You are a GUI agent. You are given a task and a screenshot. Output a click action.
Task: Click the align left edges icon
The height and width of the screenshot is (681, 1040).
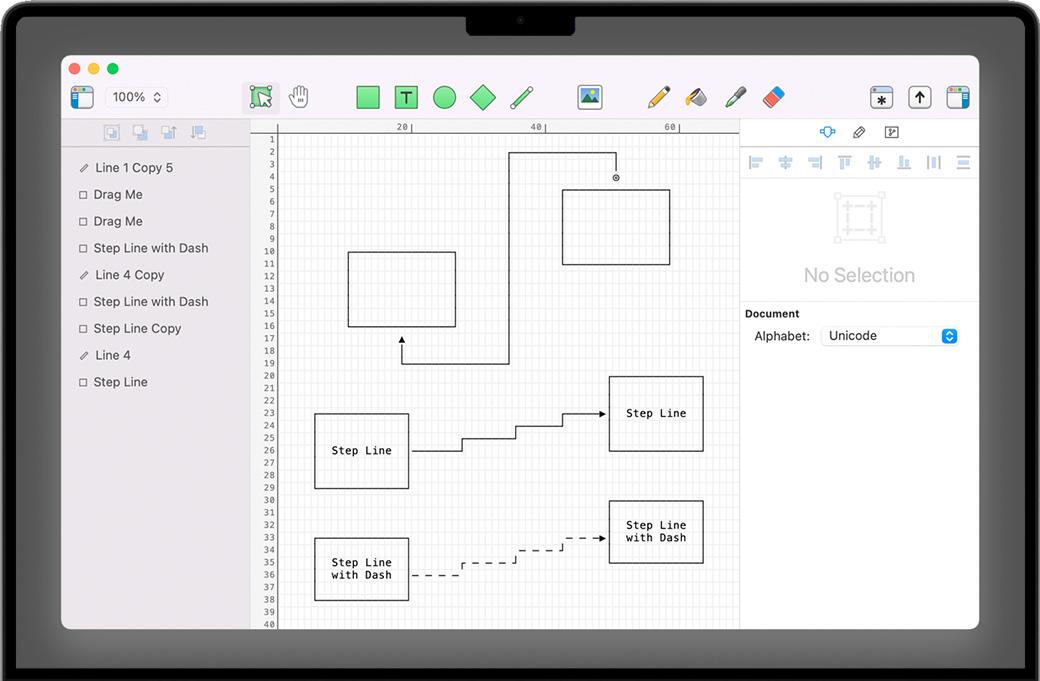coord(755,162)
